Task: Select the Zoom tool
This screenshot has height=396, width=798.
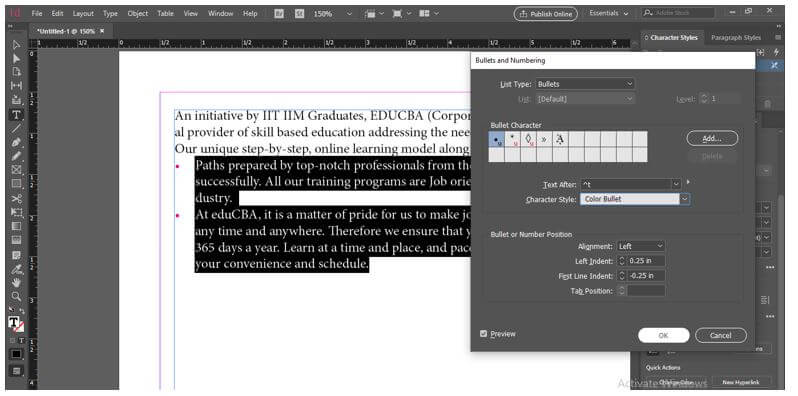Action: [x=16, y=296]
